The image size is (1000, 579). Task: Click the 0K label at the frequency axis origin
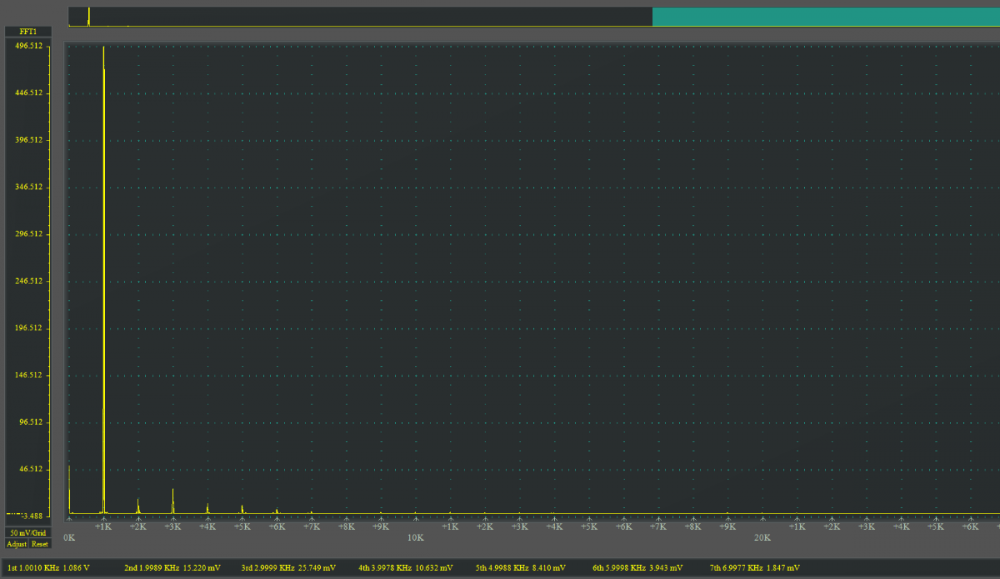coord(68,537)
